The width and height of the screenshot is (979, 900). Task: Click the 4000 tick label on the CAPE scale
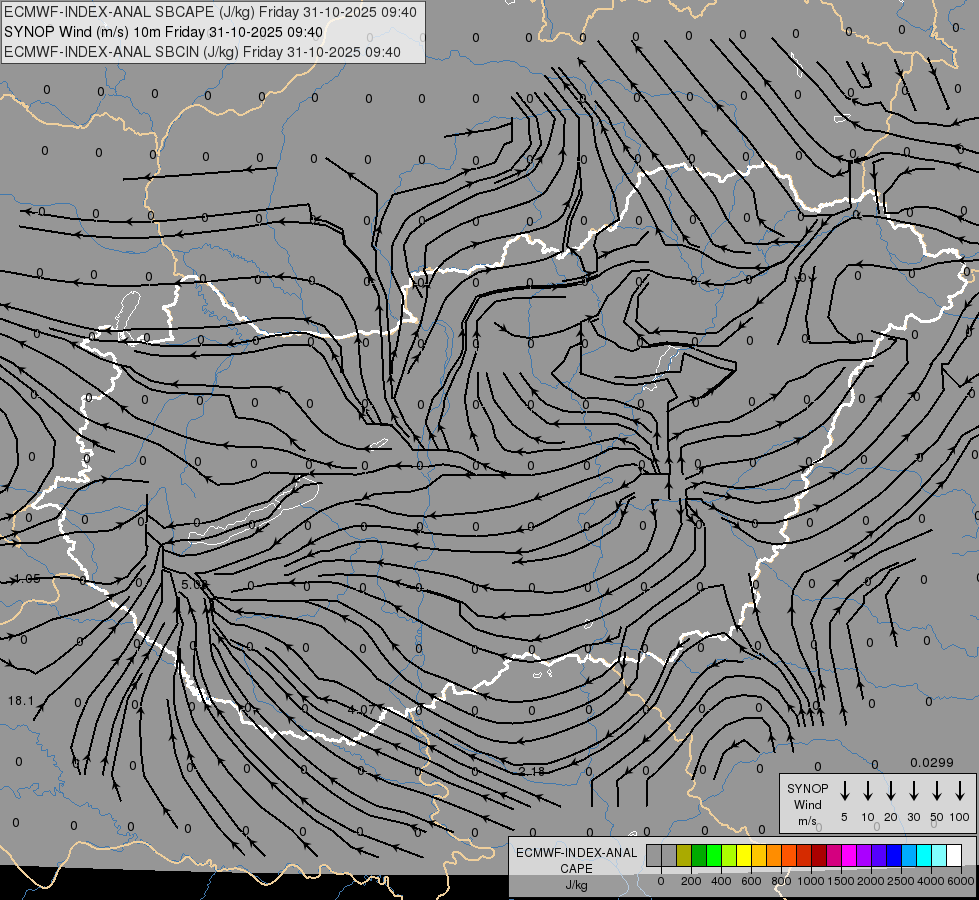(x=931, y=881)
